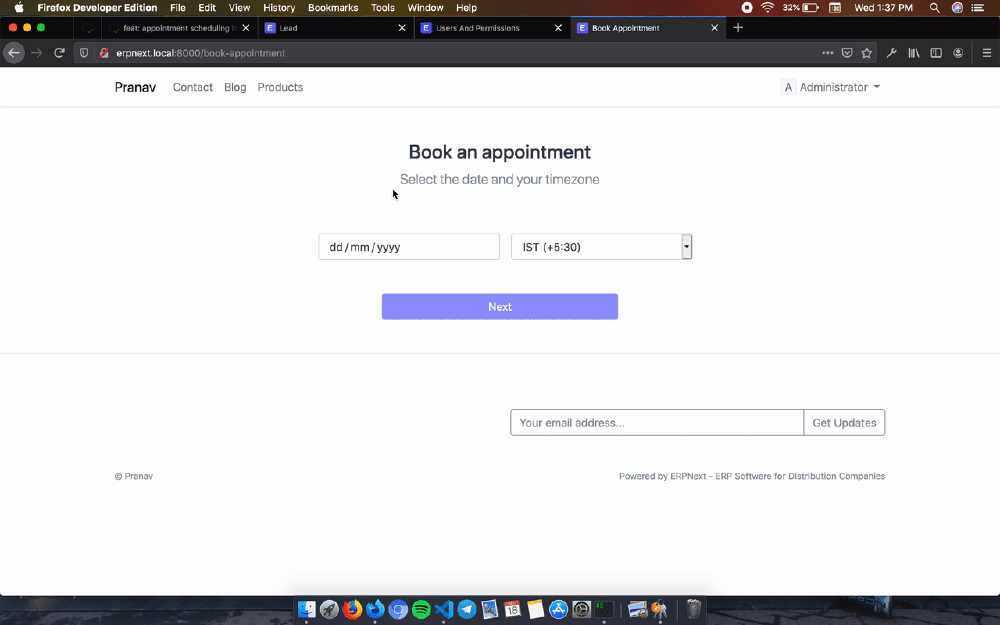Viewport: 1000px width, 625px height.
Task: Expand the IST (+5:30) timezone dropdown
Action: pyautogui.click(x=601, y=247)
